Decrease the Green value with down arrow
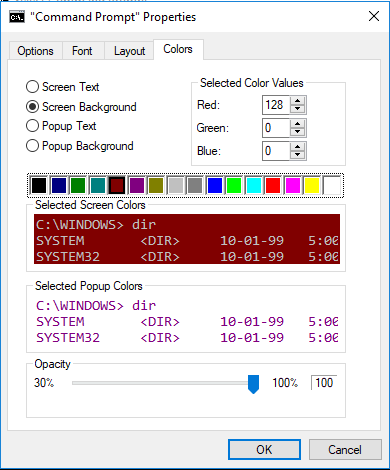This screenshot has height=470, width=390. 297,132
